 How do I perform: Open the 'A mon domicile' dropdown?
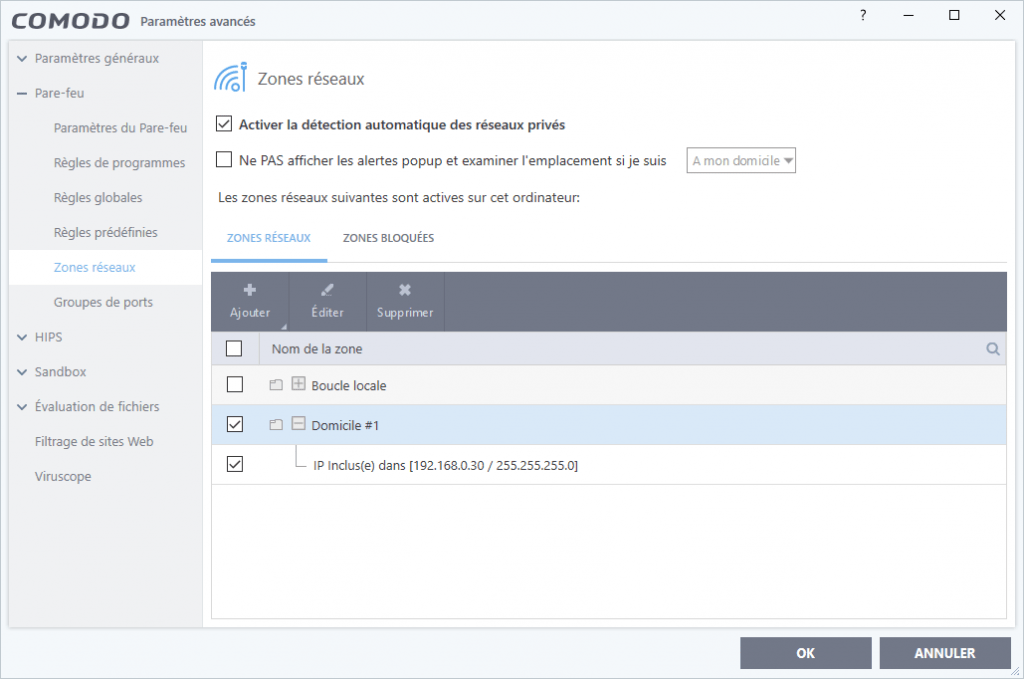pyautogui.click(x=740, y=160)
